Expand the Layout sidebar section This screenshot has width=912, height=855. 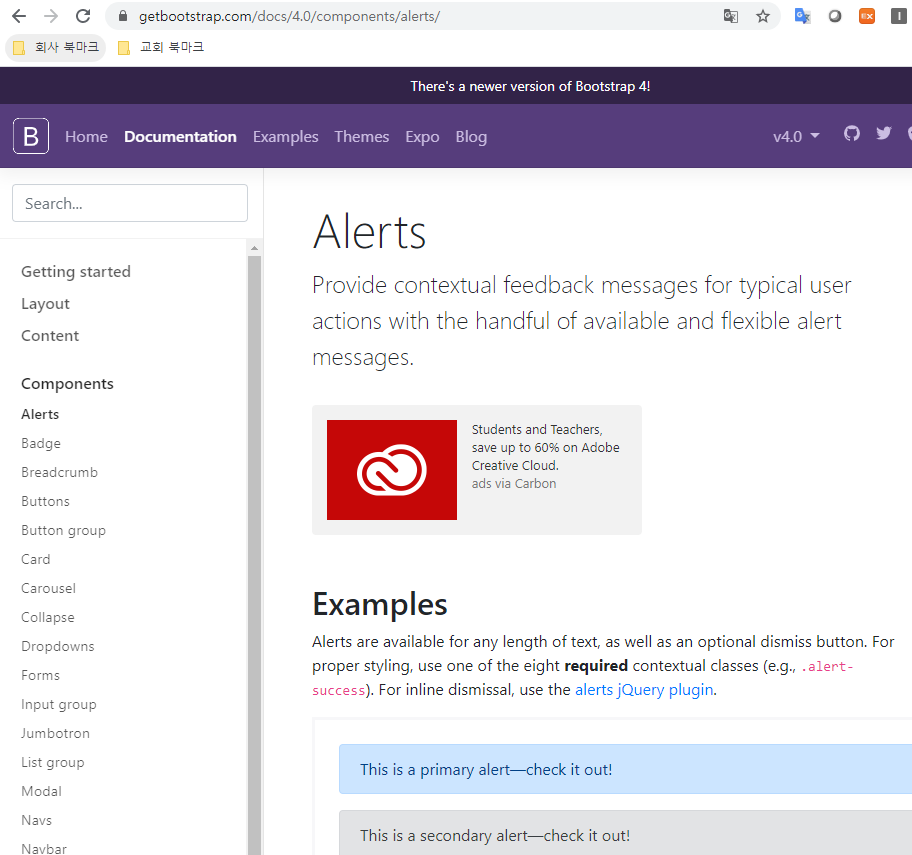[45, 304]
